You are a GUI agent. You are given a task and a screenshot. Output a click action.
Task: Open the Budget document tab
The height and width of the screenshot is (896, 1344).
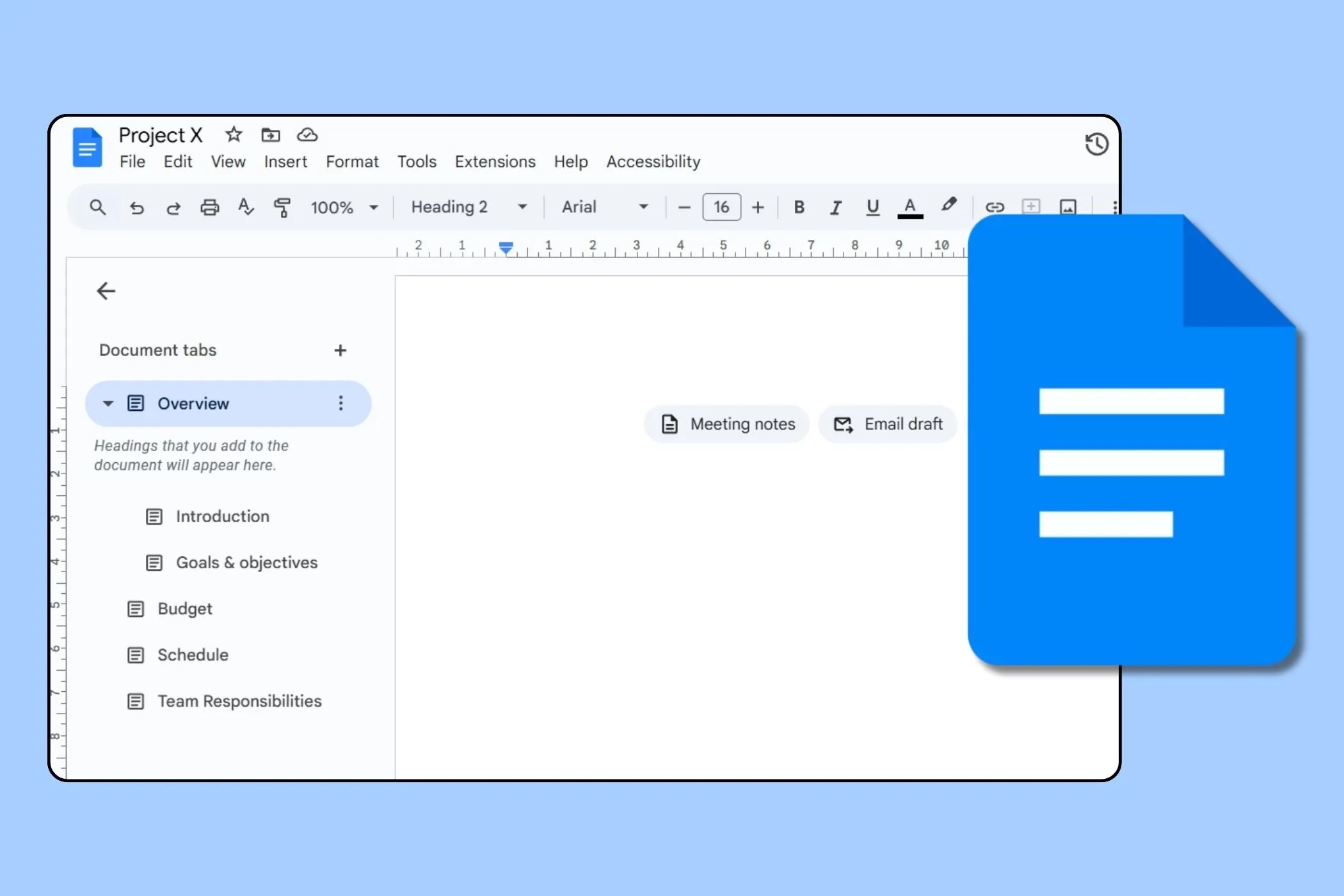pos(184,609)
